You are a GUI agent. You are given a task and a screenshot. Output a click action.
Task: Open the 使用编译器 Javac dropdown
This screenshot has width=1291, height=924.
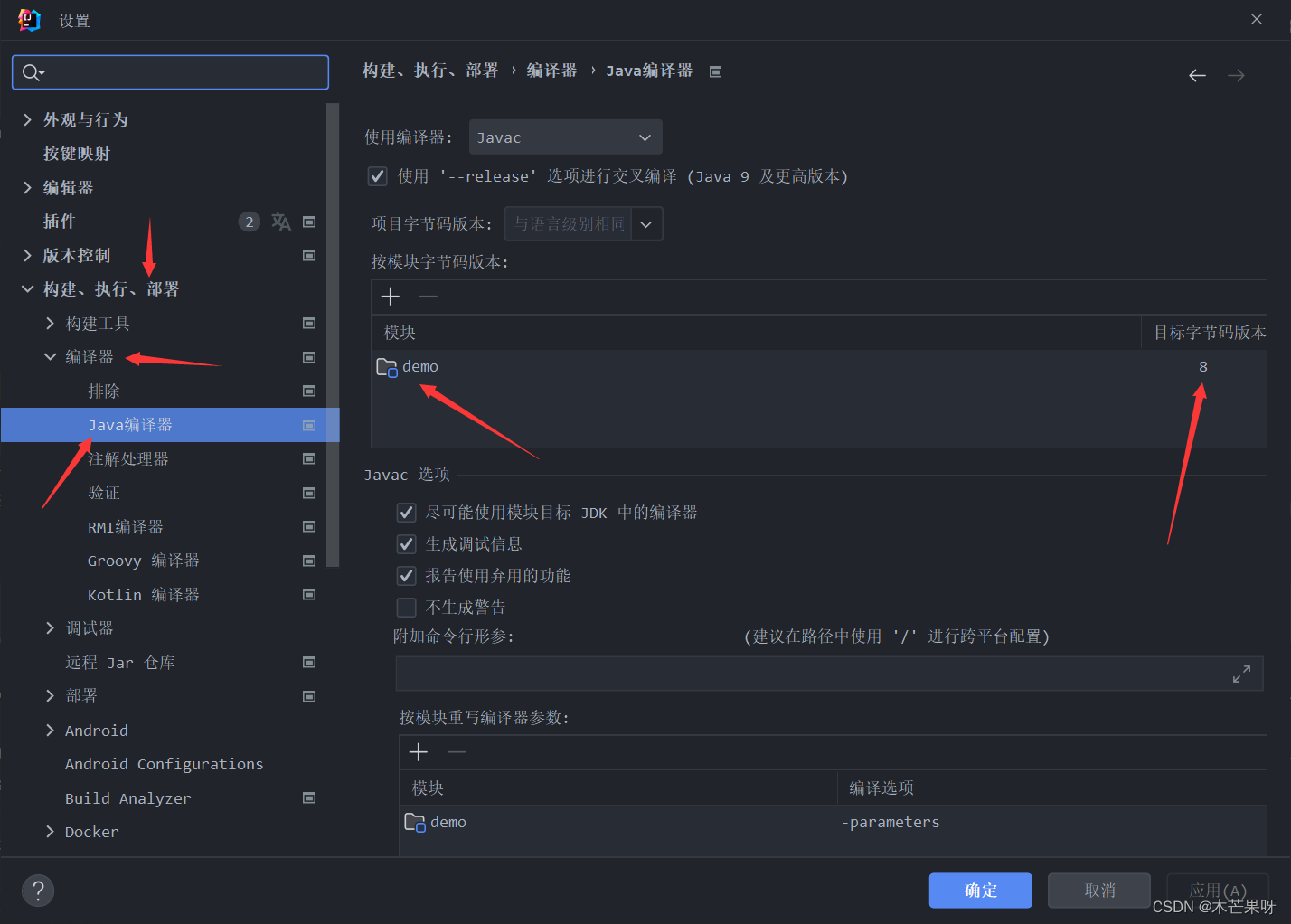[x=566, y=137]
